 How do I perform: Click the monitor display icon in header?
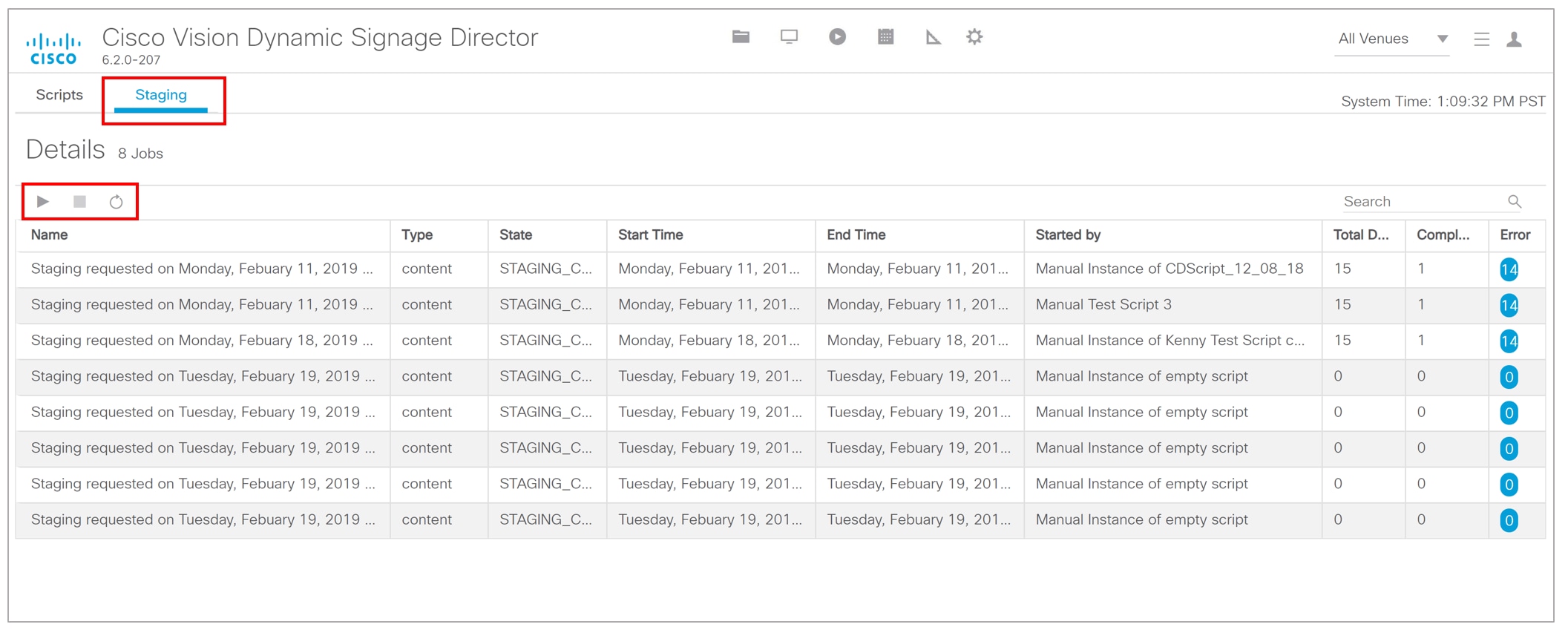[789, 36]
